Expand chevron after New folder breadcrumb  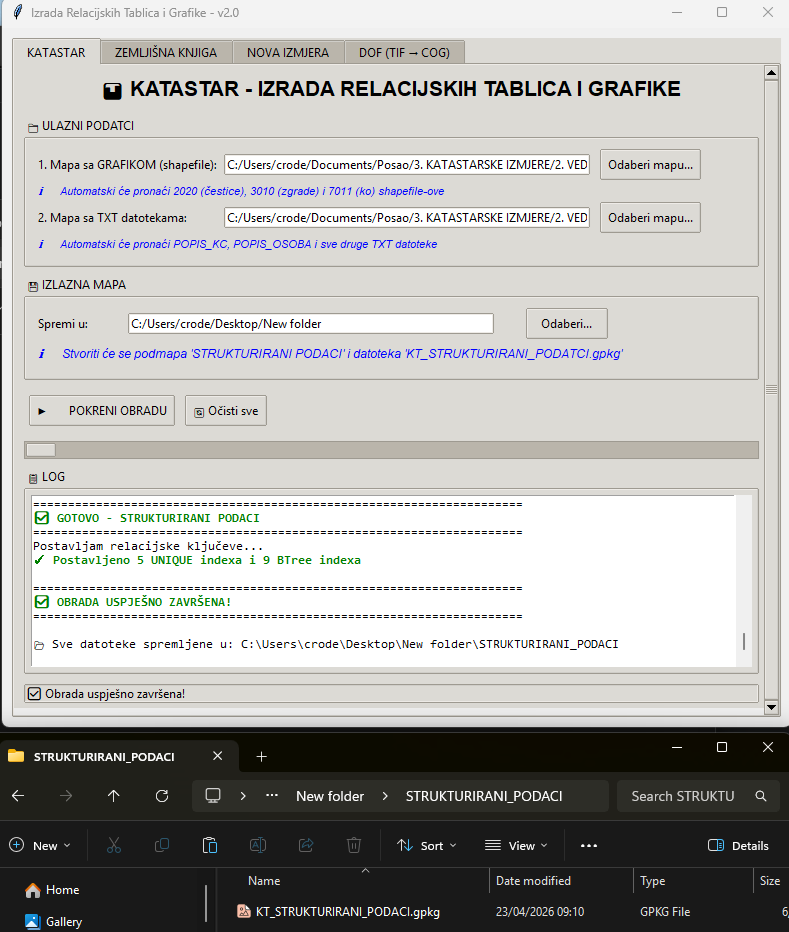[x=385, y=796]
